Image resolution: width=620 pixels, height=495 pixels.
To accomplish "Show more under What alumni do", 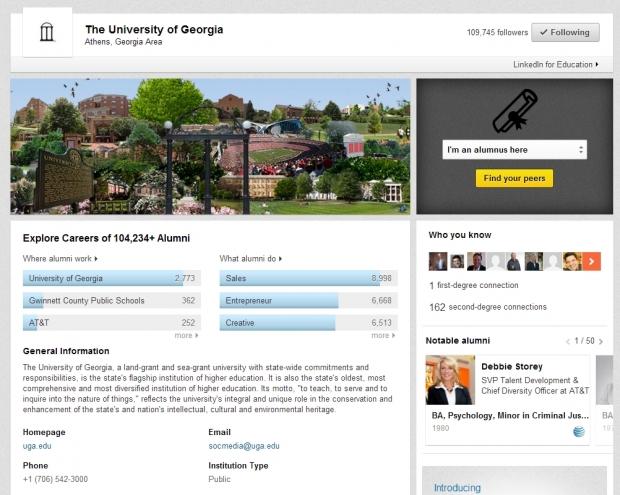I will point(383,335).
